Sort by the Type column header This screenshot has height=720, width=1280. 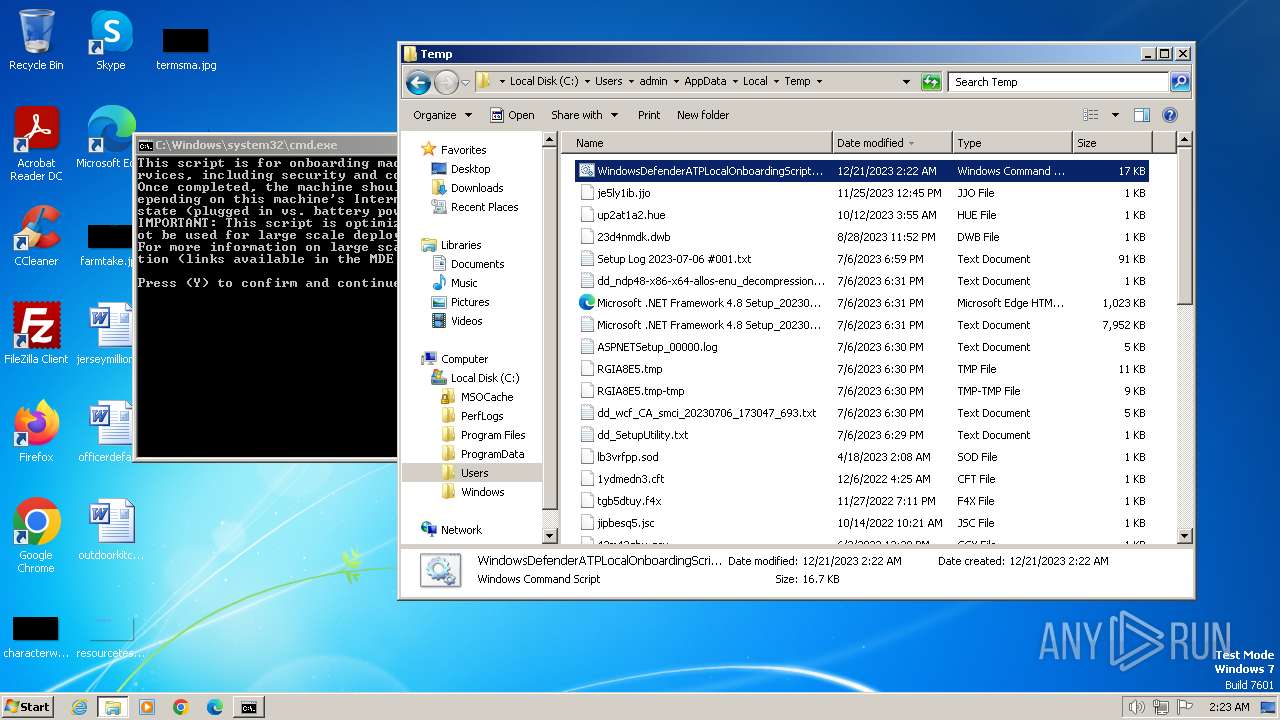1012,143
